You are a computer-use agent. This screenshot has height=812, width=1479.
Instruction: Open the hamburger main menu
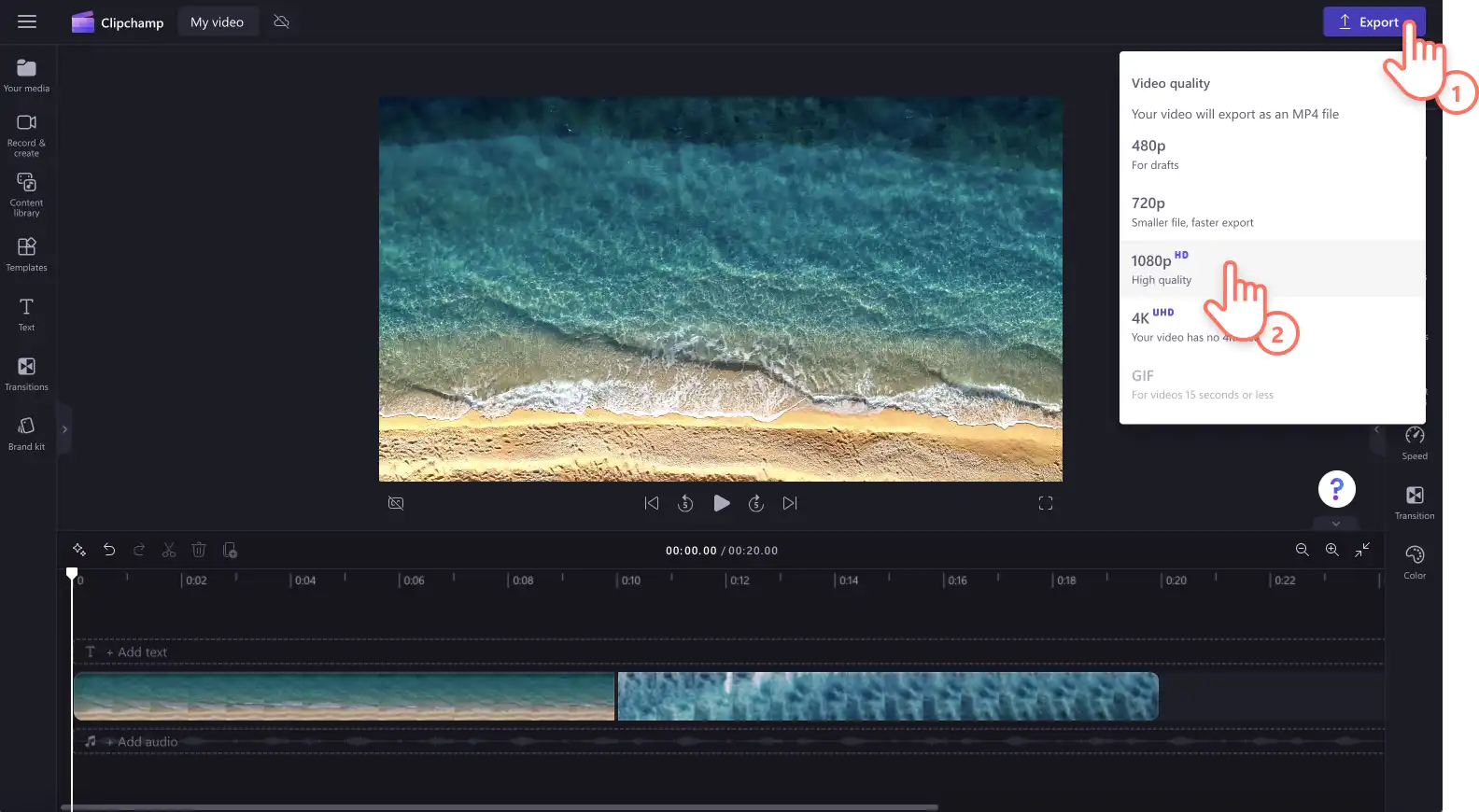point(27,21)
